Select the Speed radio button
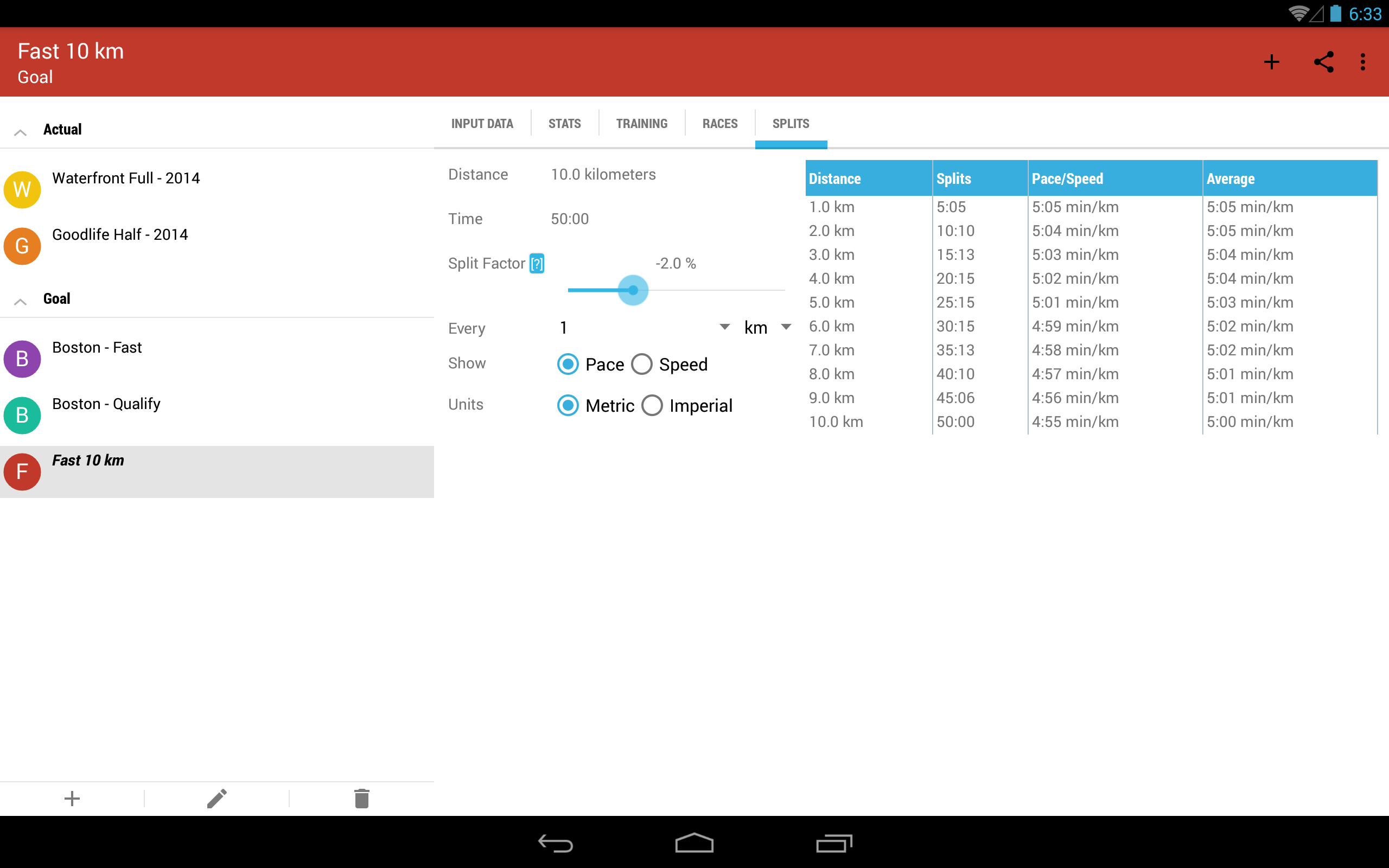The image size is (1389, 868). pos(642,364)
